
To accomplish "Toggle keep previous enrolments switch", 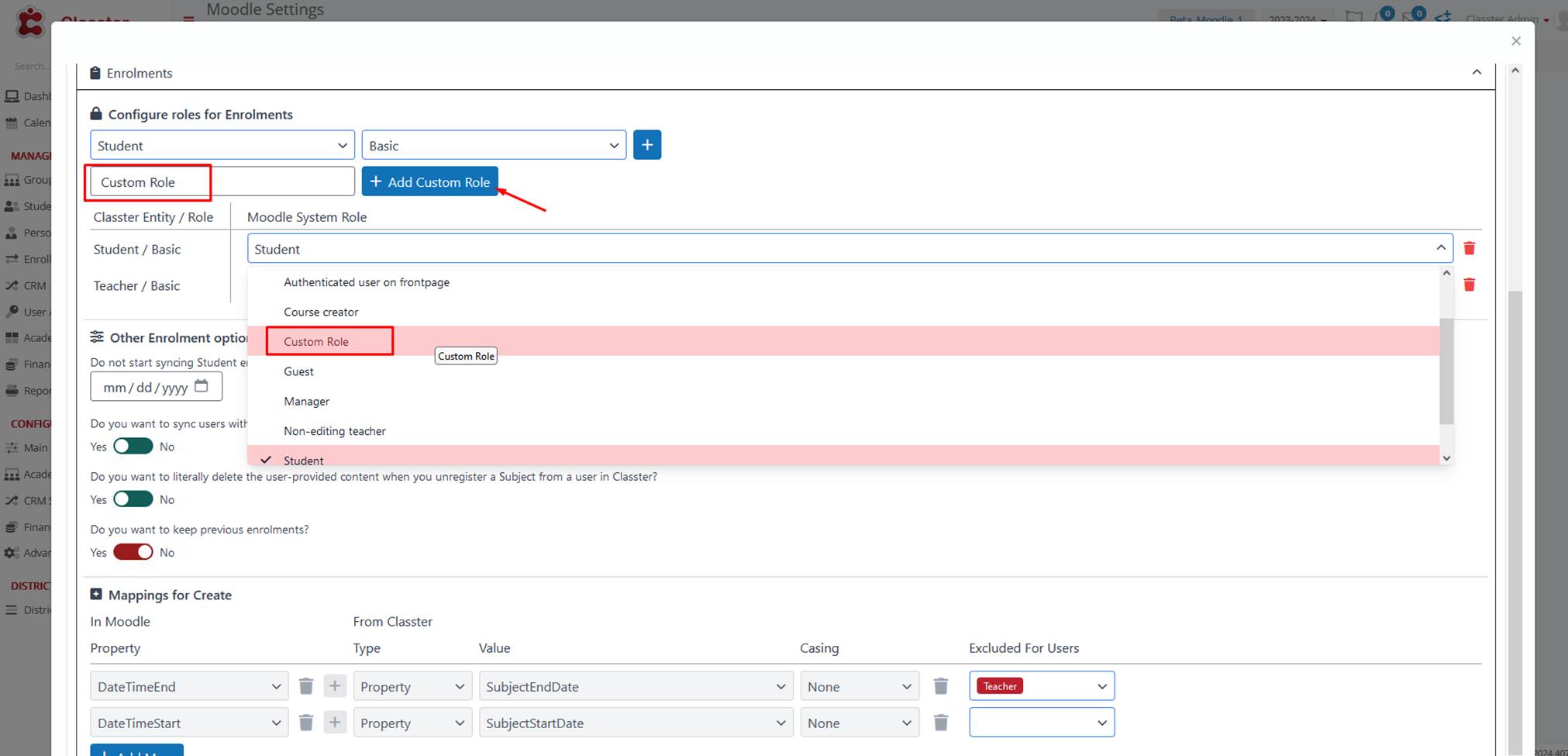I will [x=133, y=552].
